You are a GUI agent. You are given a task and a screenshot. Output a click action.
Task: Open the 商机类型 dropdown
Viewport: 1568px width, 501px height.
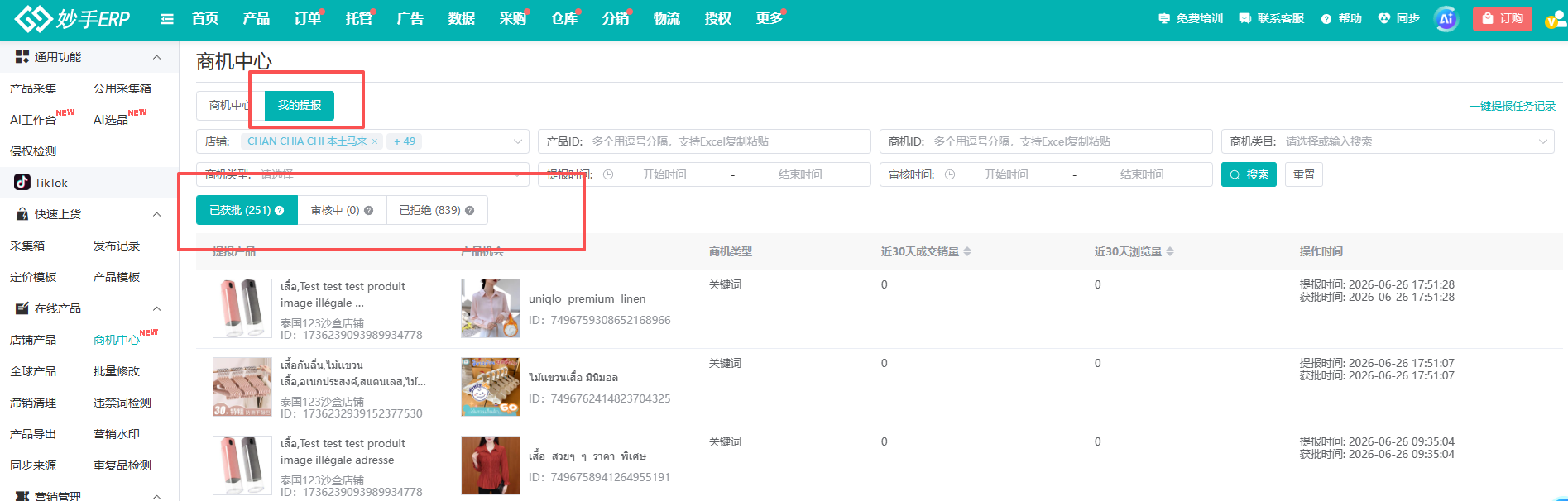(362, 174)
